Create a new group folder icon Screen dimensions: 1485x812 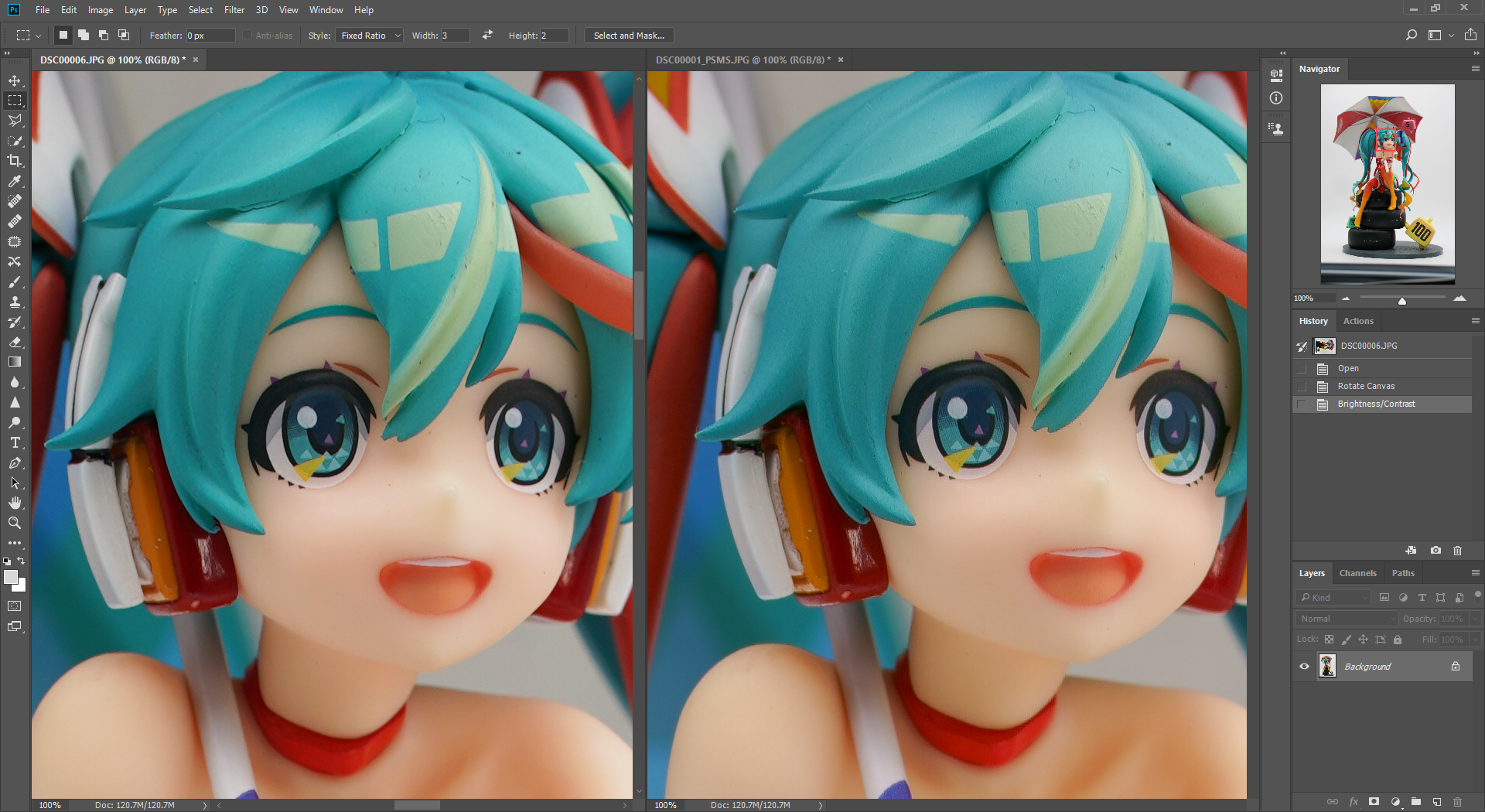click(x=1415, y=802)
